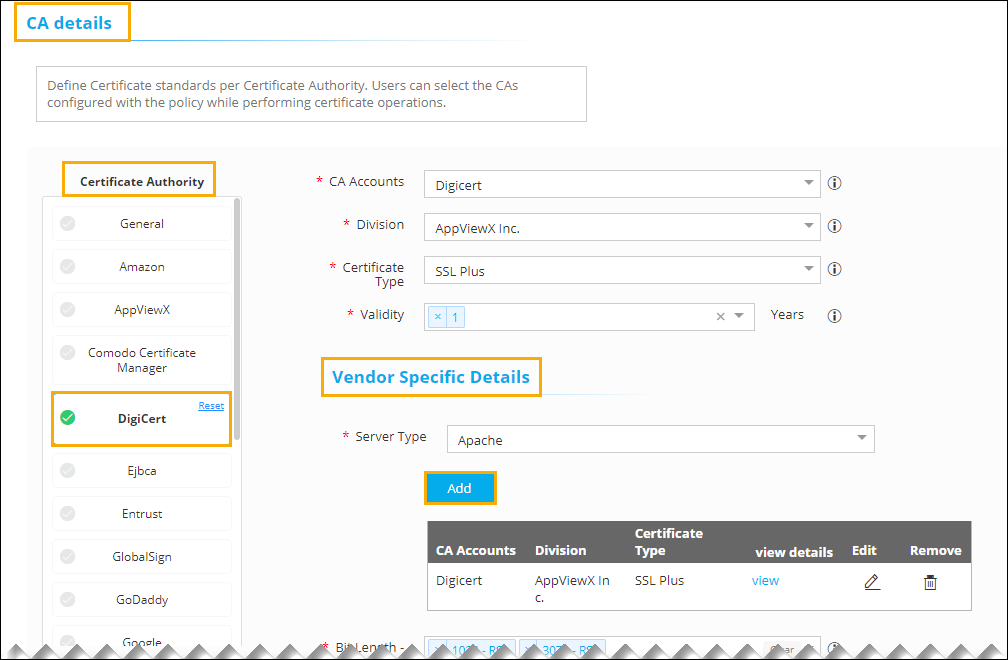Click info icon beside Division field
The height and width of the screenshot is (660, 1008).
click(834, 226)
